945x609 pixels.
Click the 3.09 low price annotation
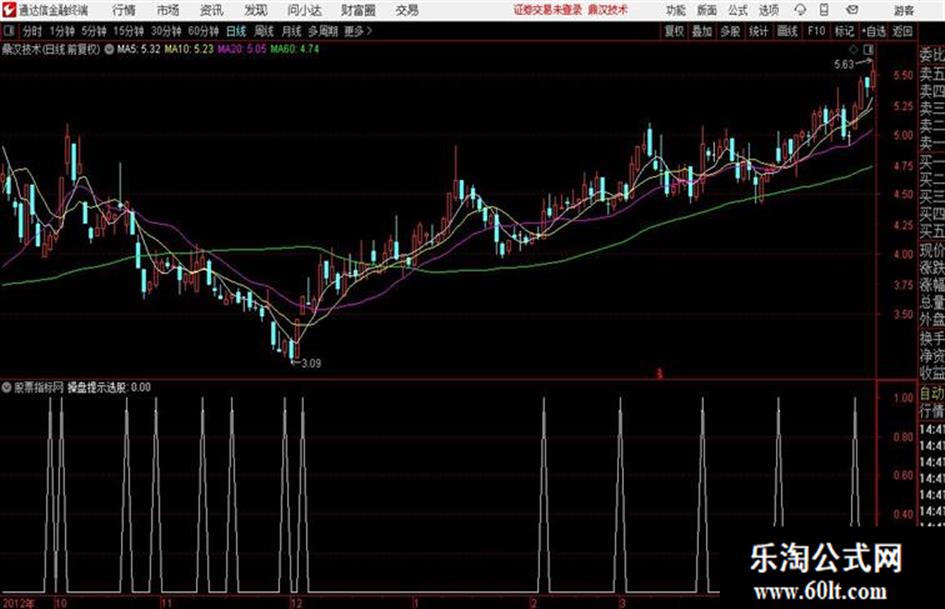(x=311, y=363)
